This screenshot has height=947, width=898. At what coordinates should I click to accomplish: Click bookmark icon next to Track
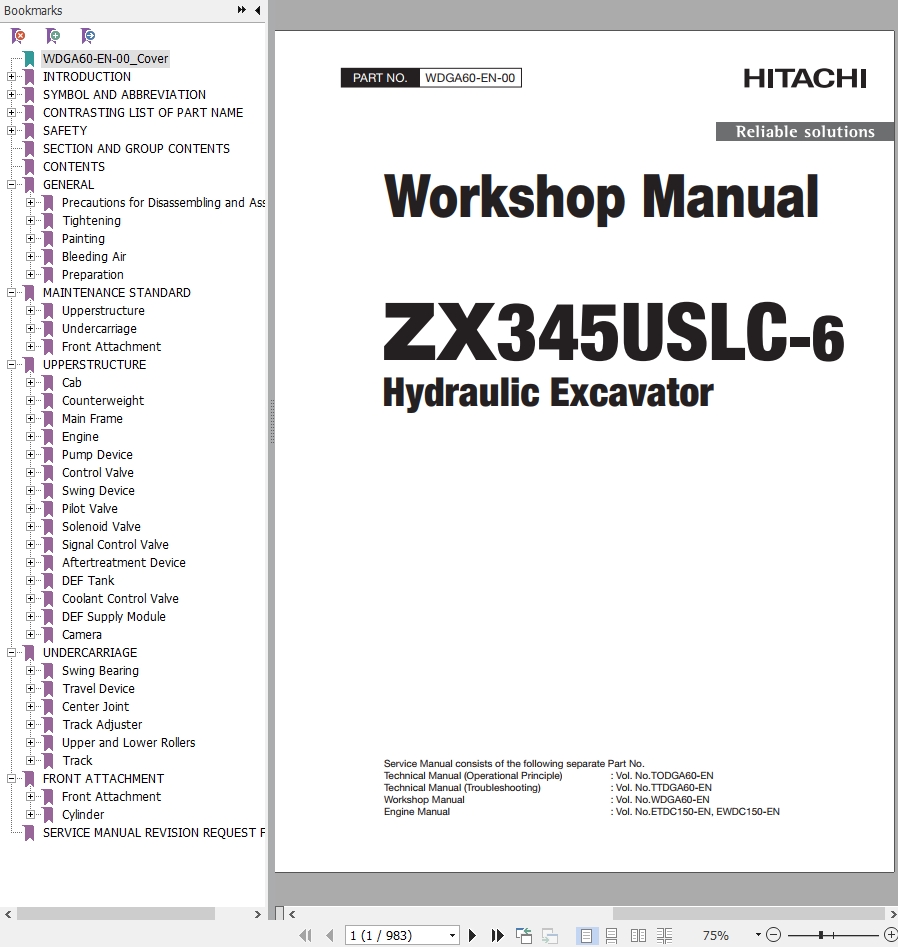point(48,760)
